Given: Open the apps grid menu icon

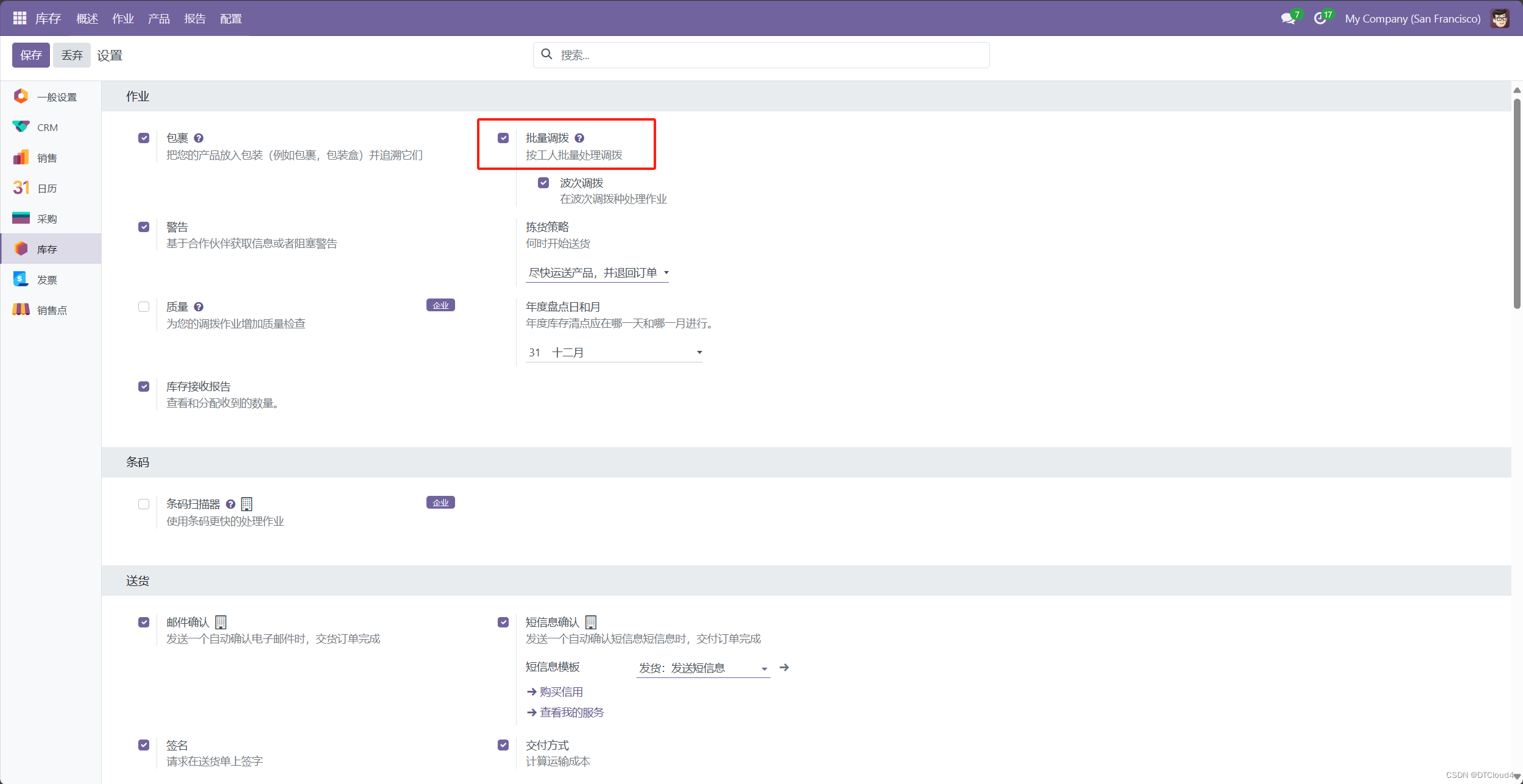Looking at the screenshot, I should [19, 18].
